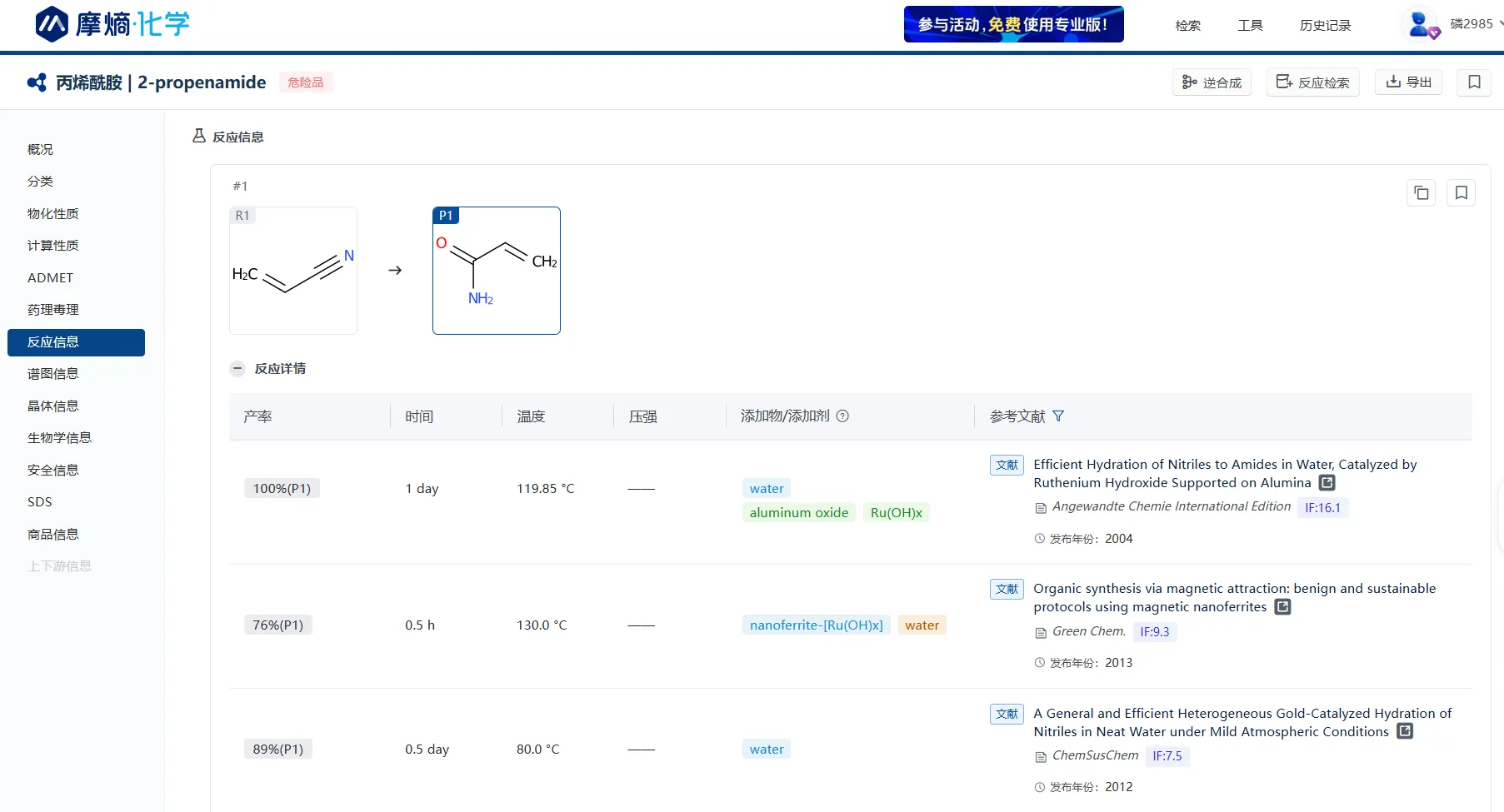This screenshot has height=812, width=1504.
Task: Open the R1 acrylonitrile structure thumbnail
Action: pyautogui.click(x=293, y=271)
